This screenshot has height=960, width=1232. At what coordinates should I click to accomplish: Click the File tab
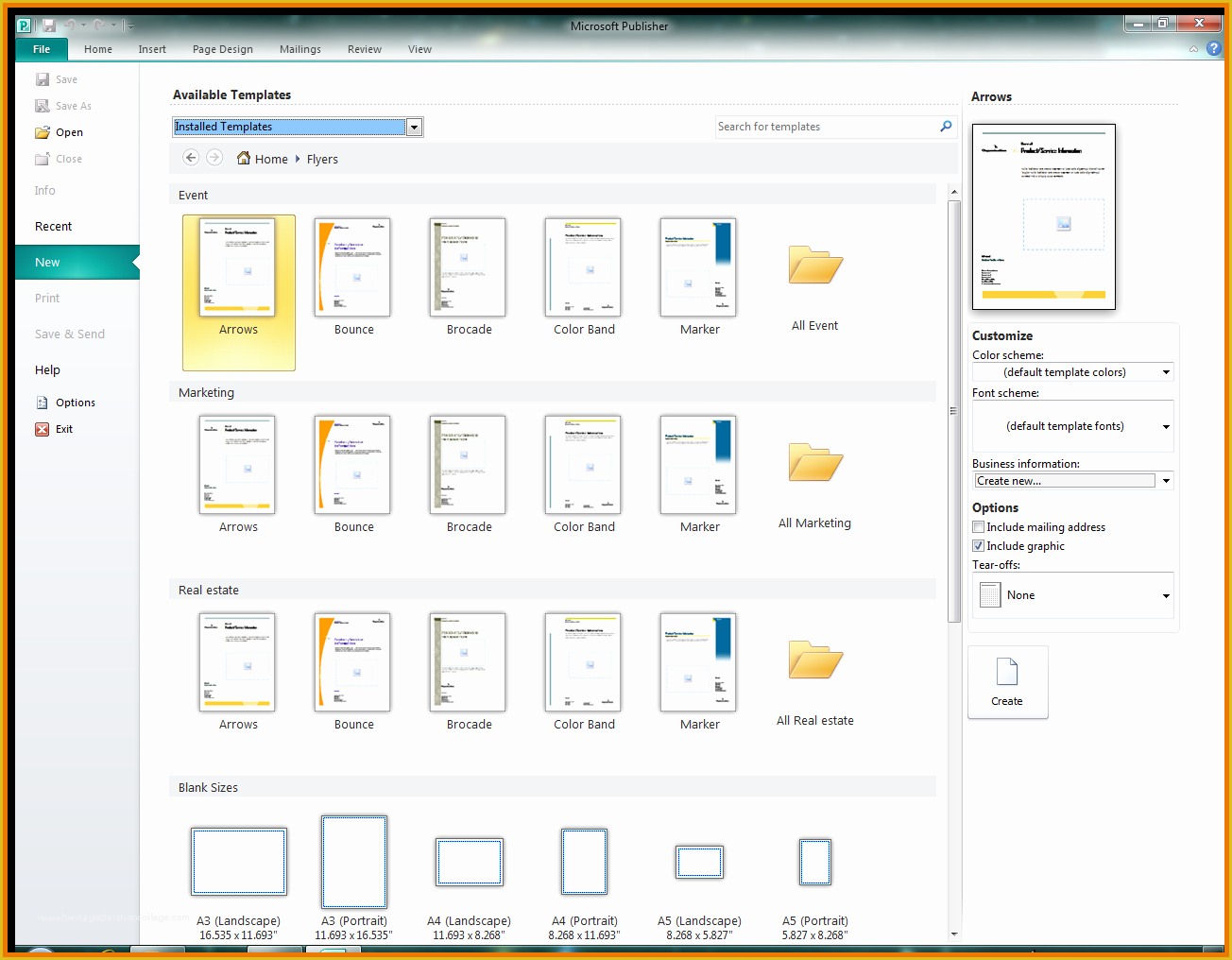42,49
